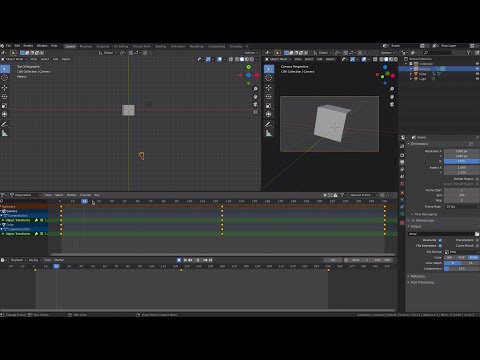
Task: Open the Frame Rate dropdown
Action: click(462, 207)
